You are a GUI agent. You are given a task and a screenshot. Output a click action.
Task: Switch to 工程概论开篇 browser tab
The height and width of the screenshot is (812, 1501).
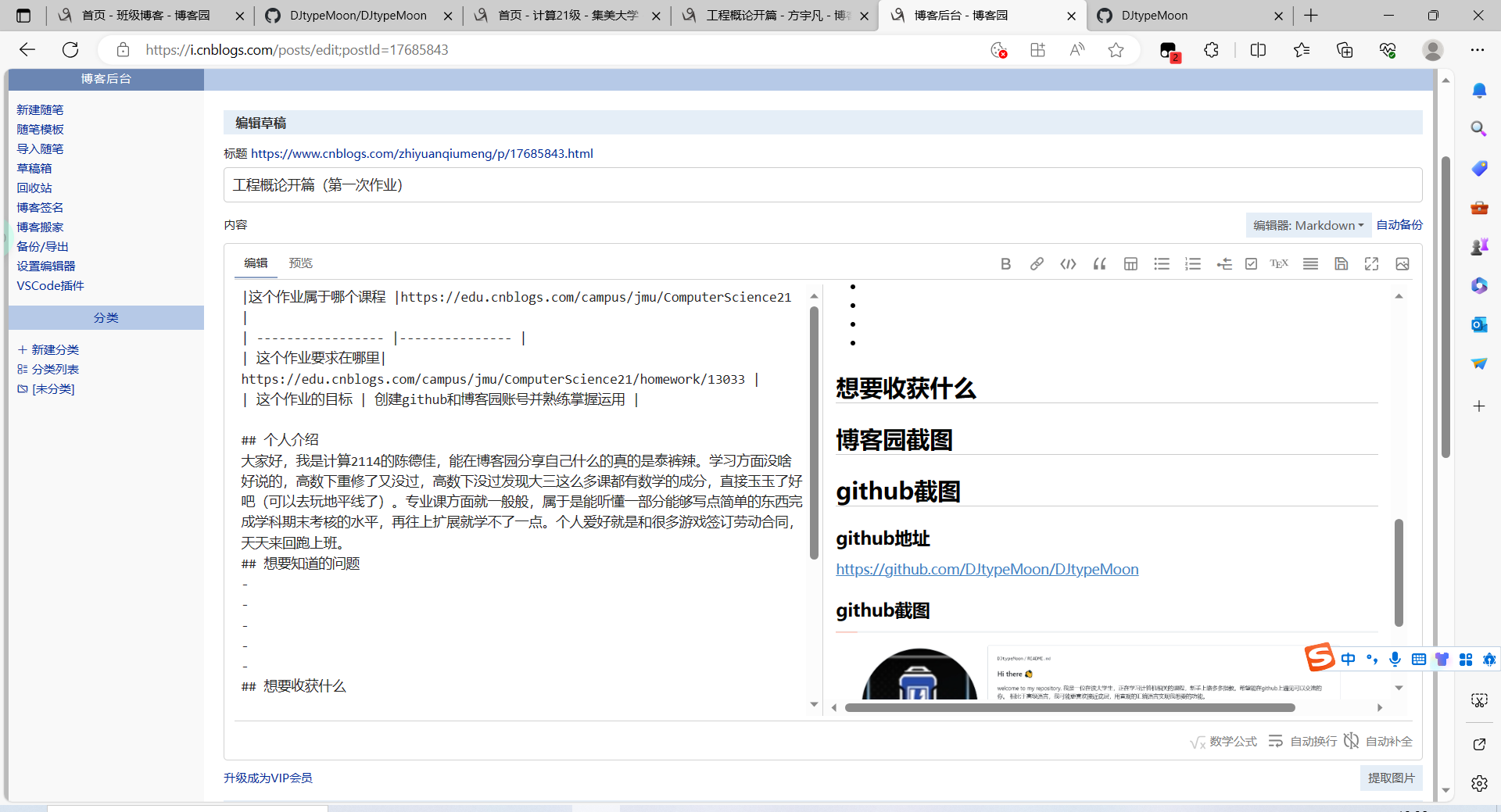(x=776, y=16)
